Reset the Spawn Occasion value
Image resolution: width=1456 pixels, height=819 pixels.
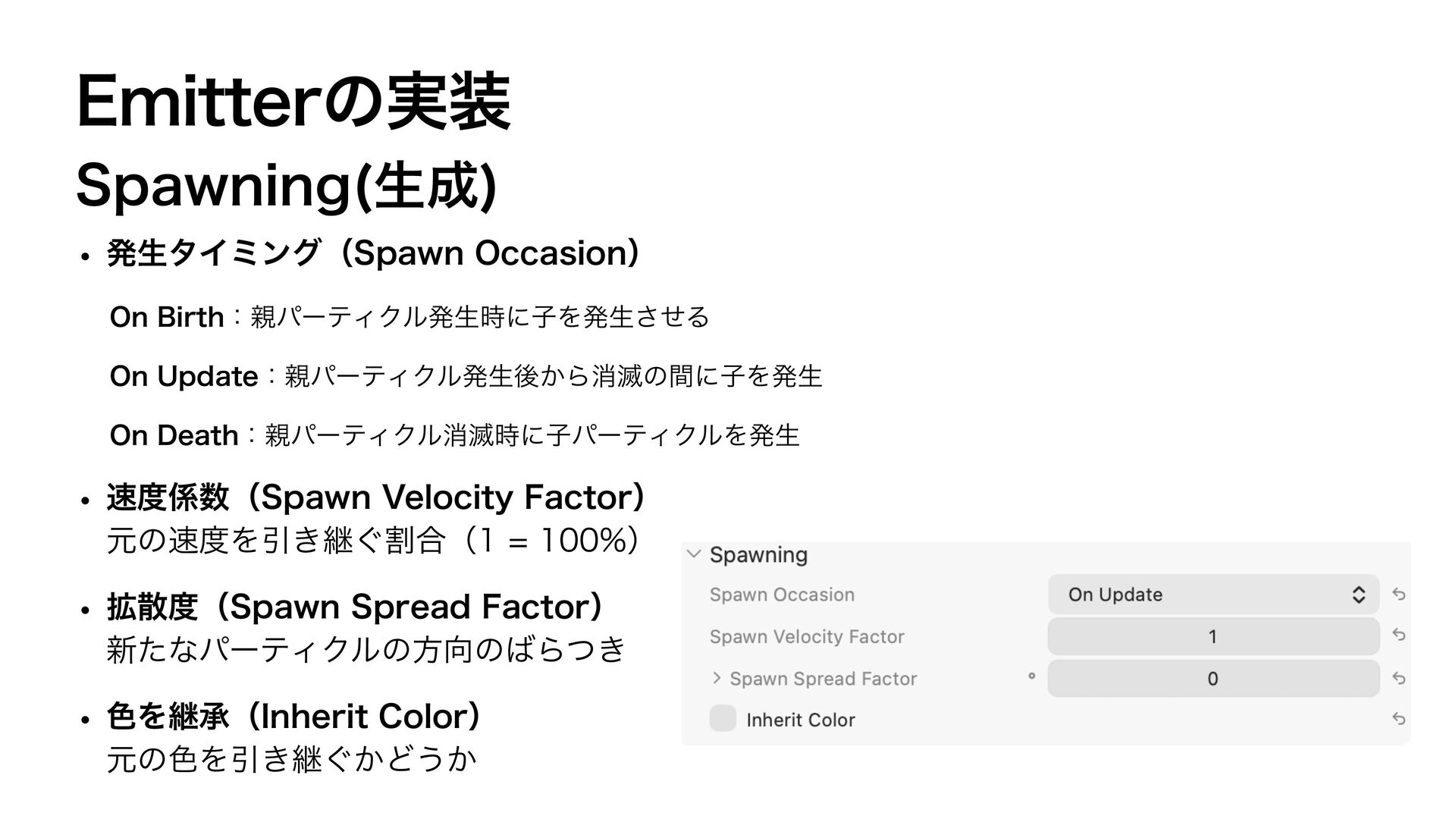tap(1399, 595)
